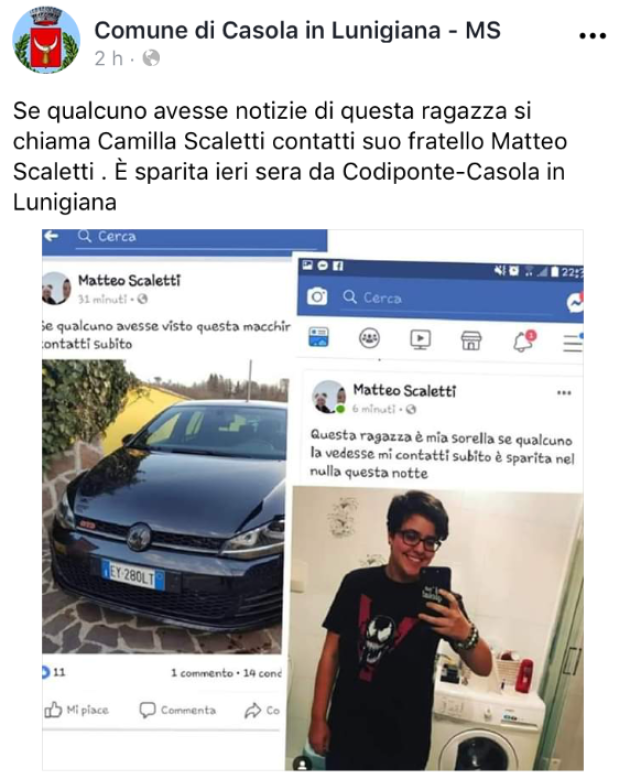
Task: Click the public globe privacy icon
Action: (151, 59)
